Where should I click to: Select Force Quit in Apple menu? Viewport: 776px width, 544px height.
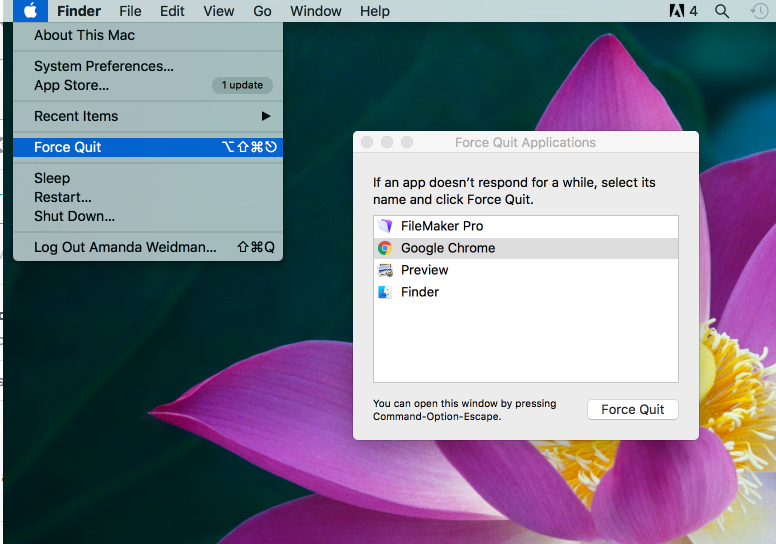(x=148, y=147)
